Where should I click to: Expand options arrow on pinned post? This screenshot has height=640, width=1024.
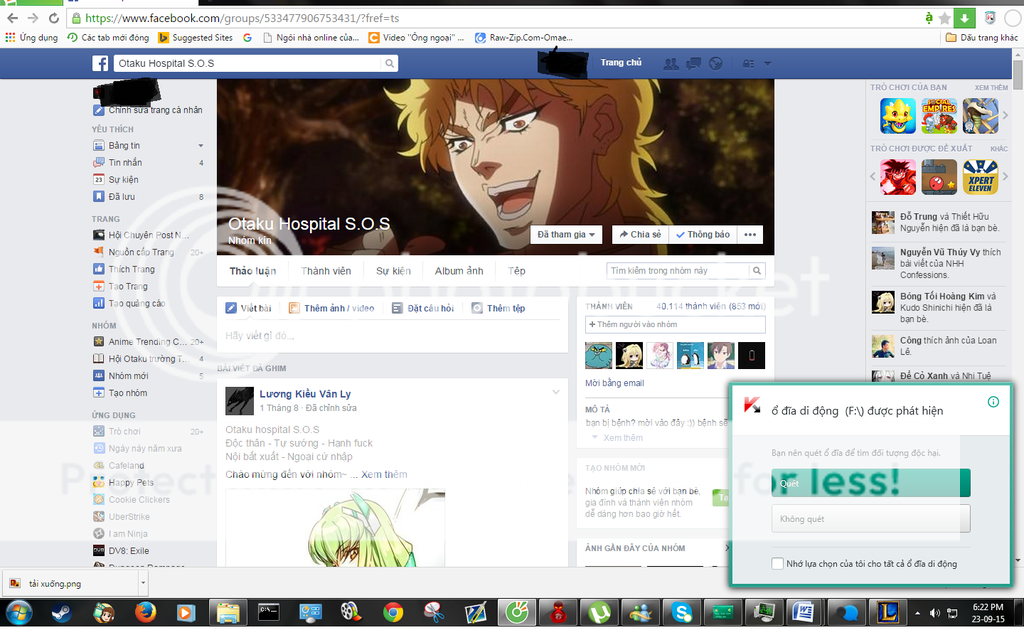coord(556,392)
